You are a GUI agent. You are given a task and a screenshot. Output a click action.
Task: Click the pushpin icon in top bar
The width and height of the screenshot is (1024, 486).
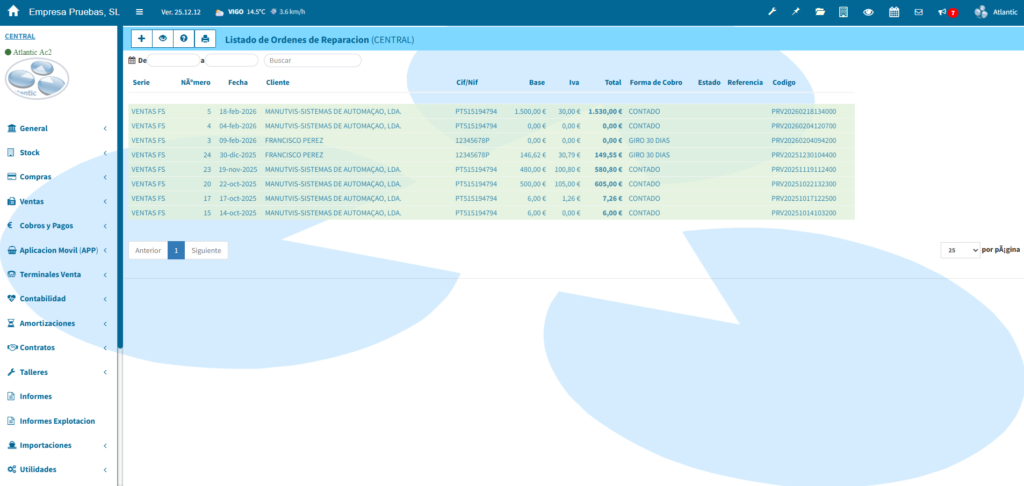[796, 12]
